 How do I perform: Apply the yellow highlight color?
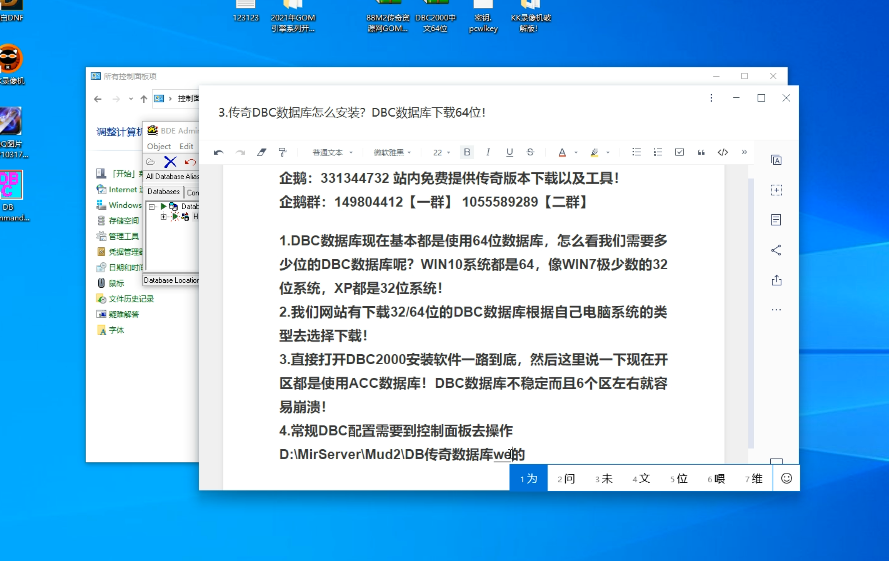coord(594,153)
